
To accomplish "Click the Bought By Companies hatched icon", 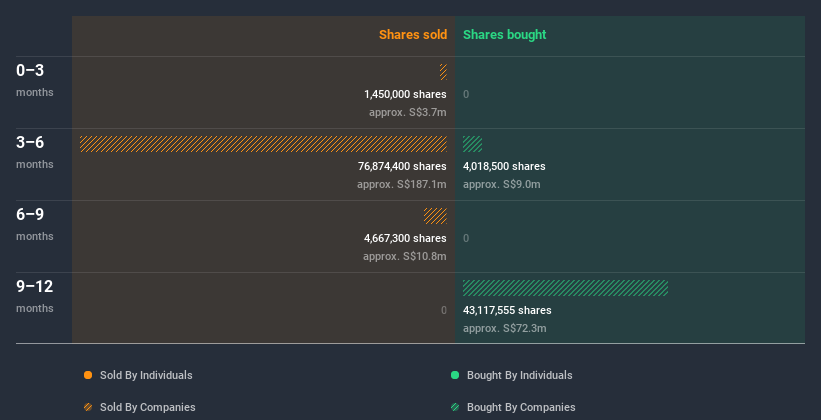I will pyautogui.click(x=455, y=407).
